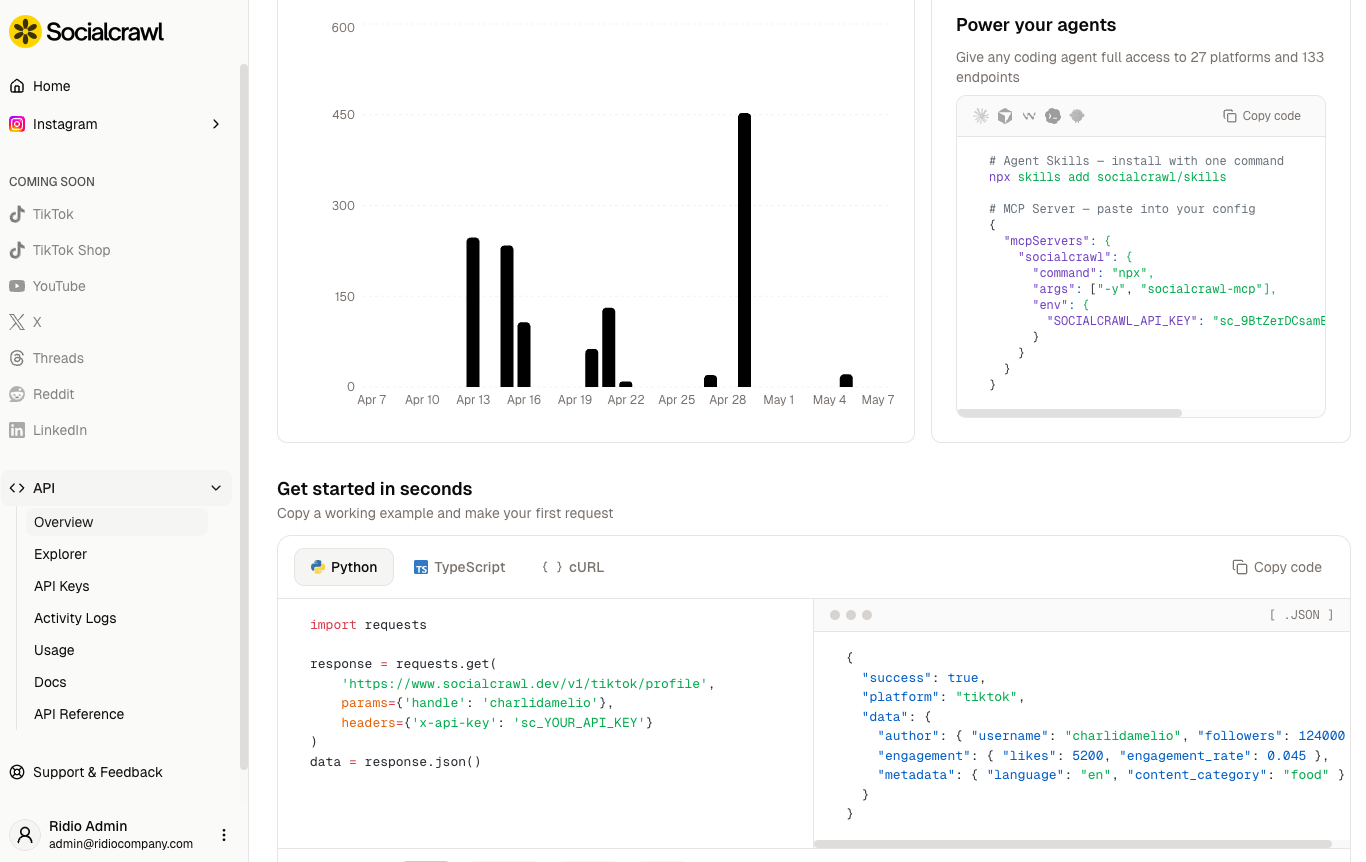The width and height of the screenshot is (1366, 862).
Task: Click the "Get started in seconds" heading
Action: click(375, 489)
